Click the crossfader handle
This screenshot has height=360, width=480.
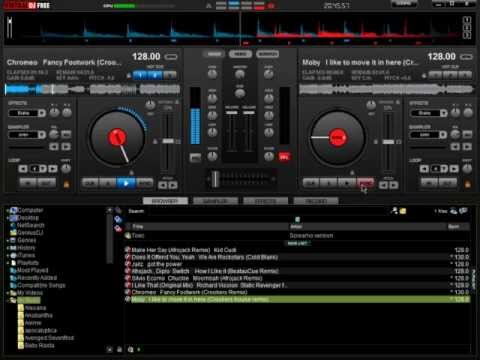(x=216, y=179)
